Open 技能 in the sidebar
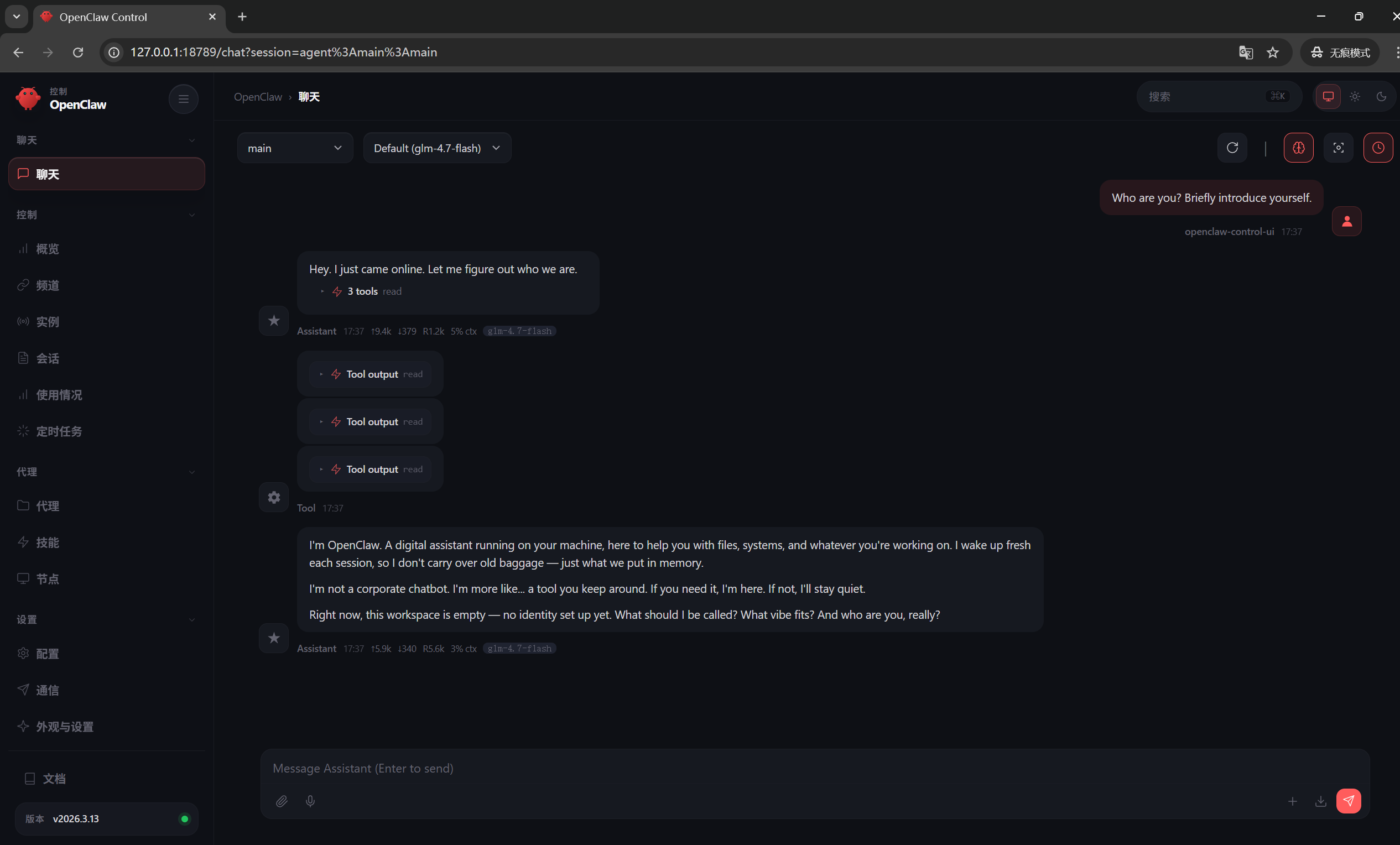1400x845 pixels. pyautogui.click(x=47, y=543)
